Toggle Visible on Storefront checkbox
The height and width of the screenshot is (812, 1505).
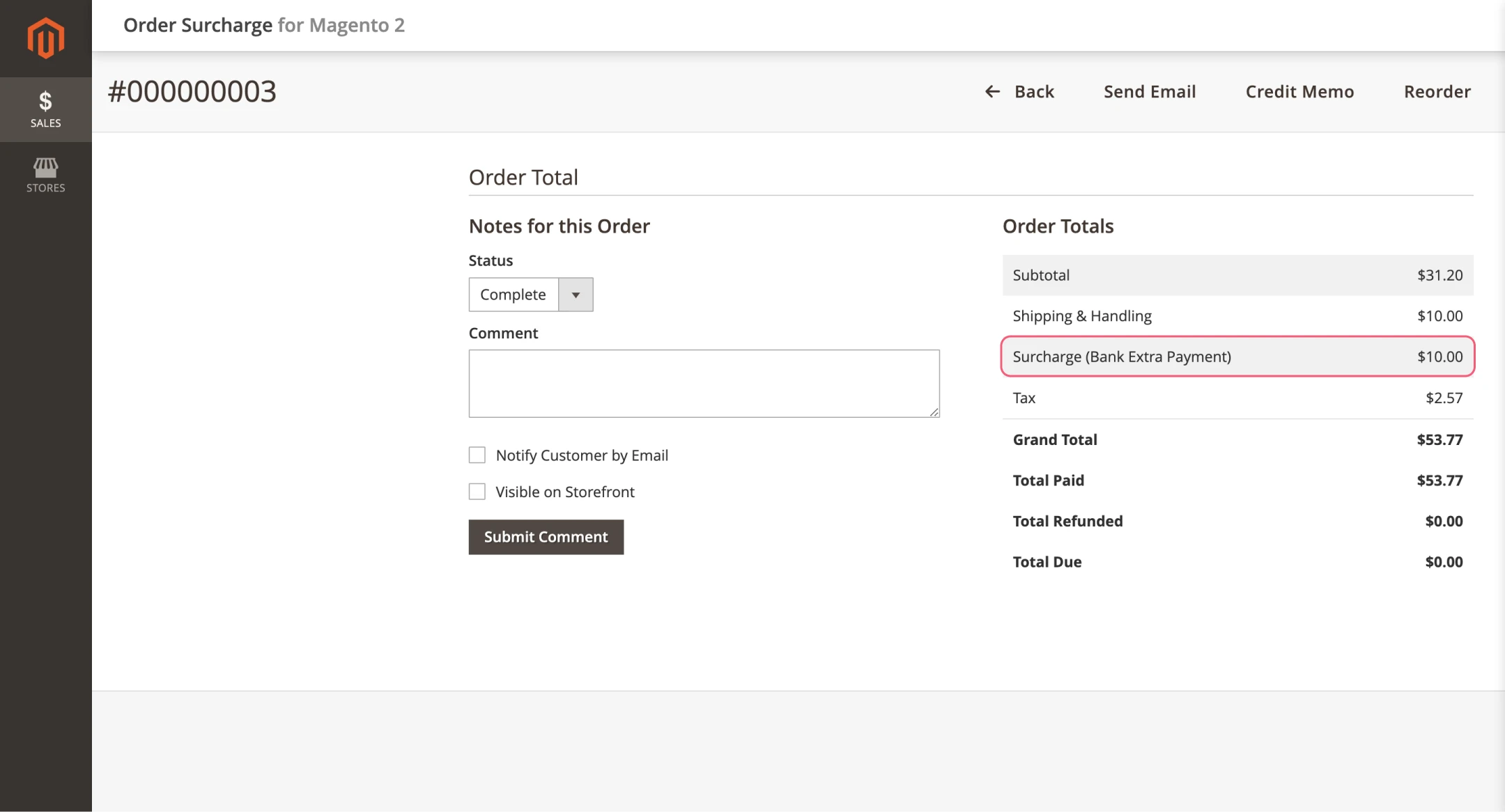click(477, 492)
